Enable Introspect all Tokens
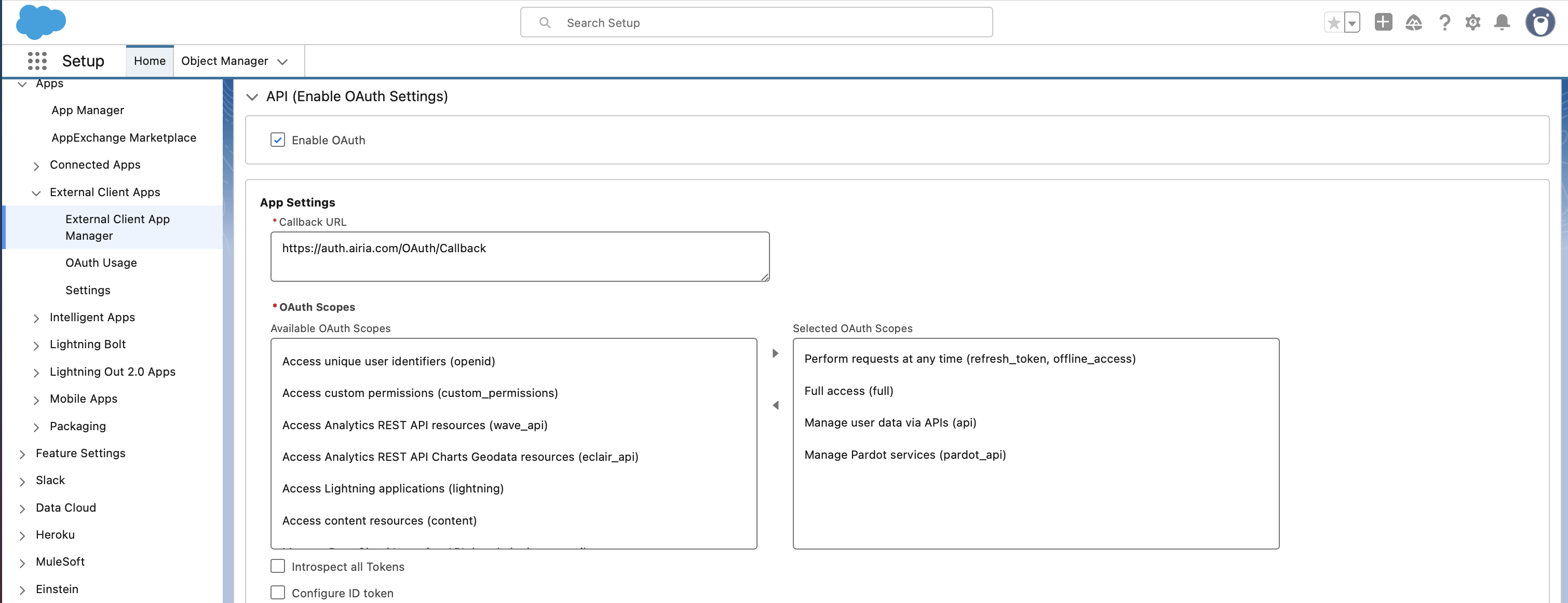The image size is (1568, 603). click(278, 566)
